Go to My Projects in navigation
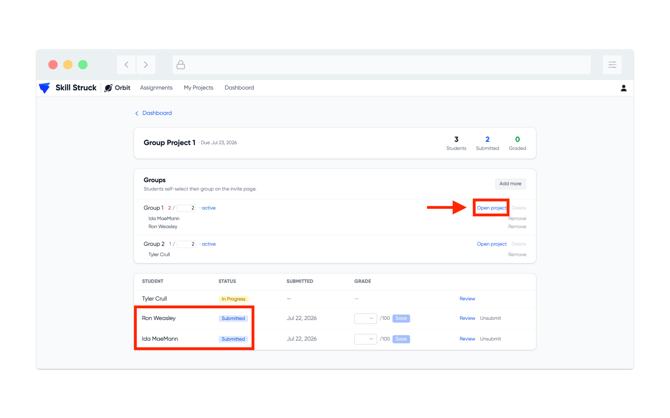 pyautogui.click(x=198, y=88)
